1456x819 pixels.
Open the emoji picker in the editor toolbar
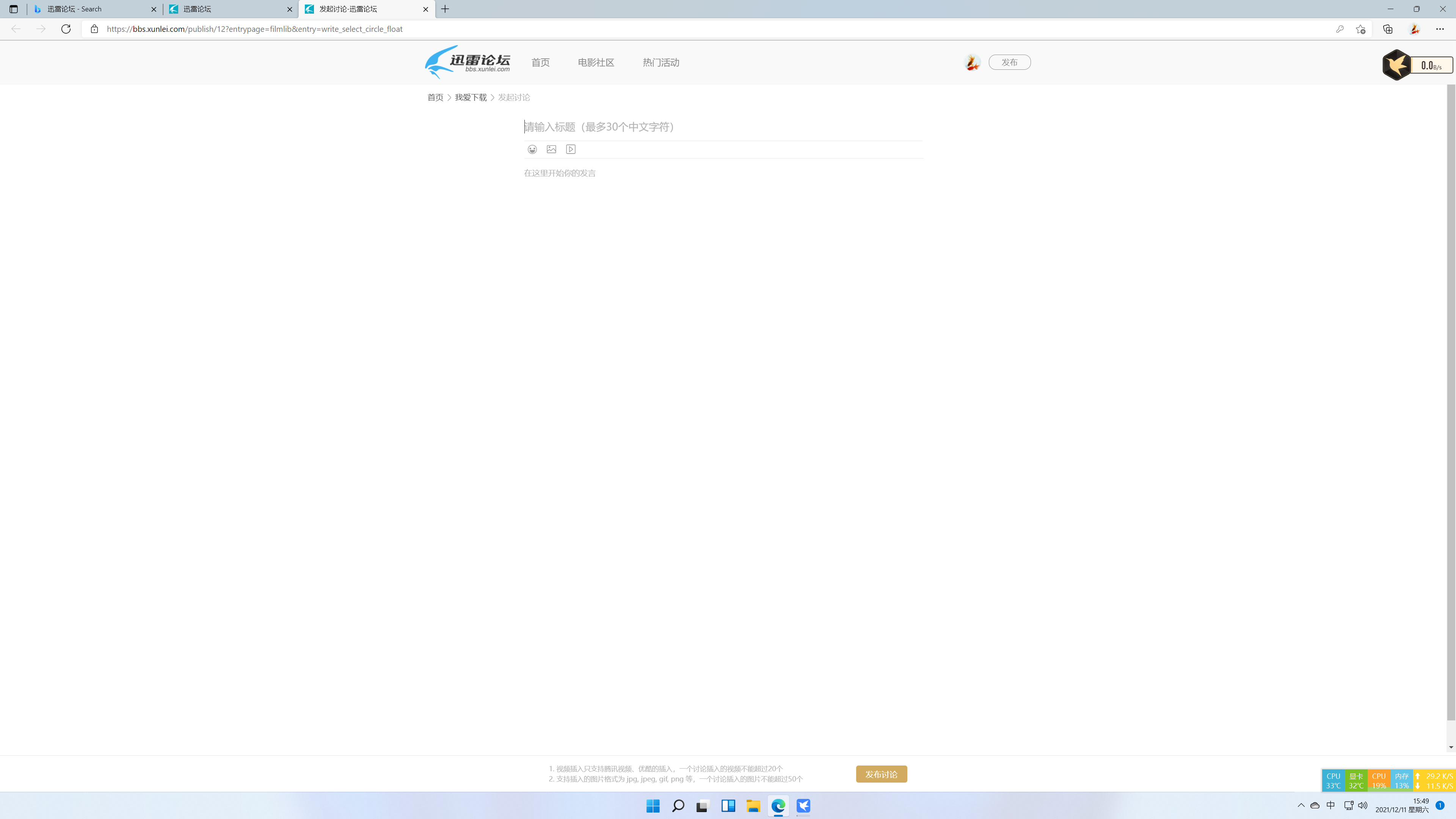click(532, 149)
